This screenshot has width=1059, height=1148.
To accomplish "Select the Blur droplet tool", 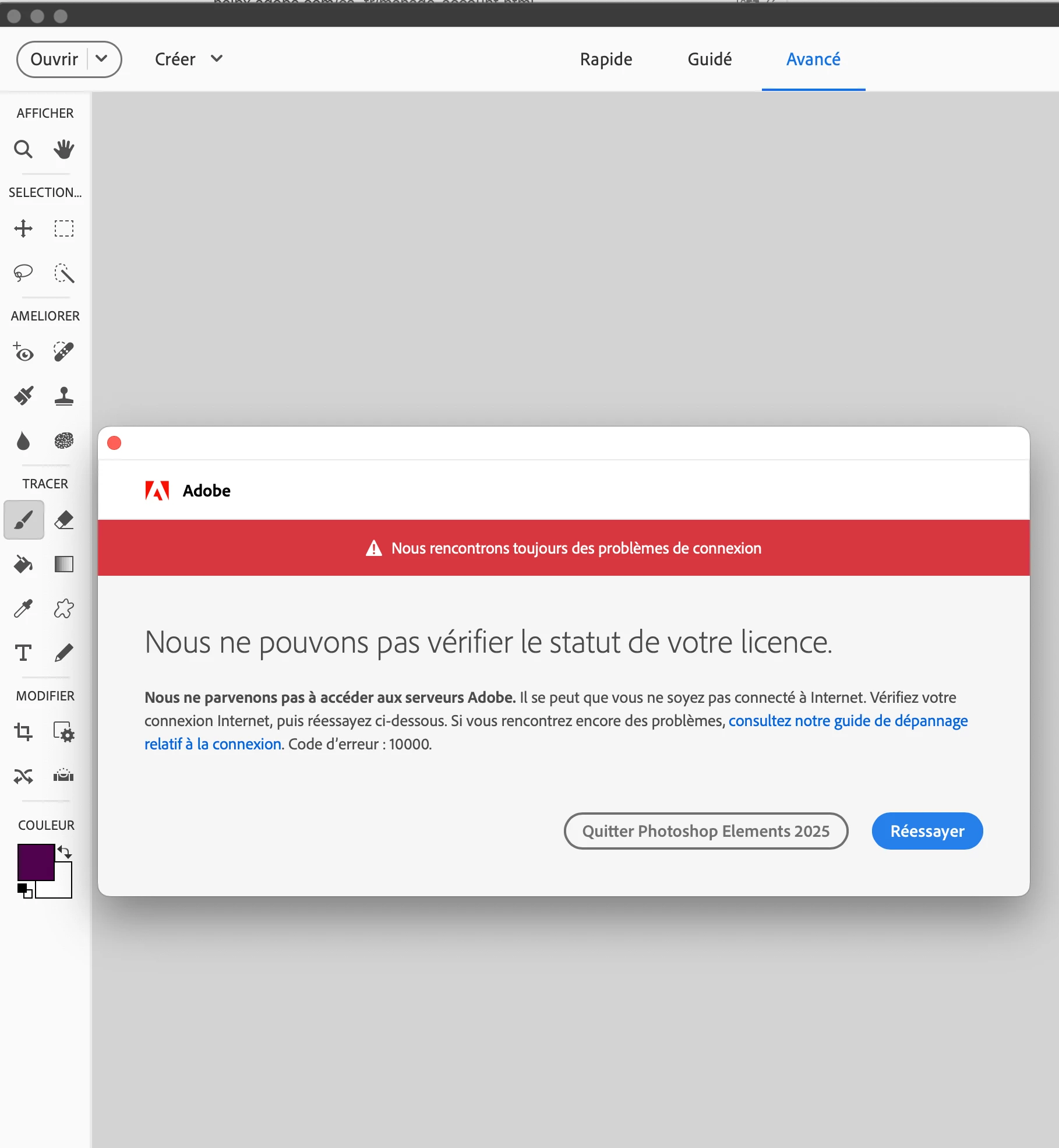I will 23,441.
